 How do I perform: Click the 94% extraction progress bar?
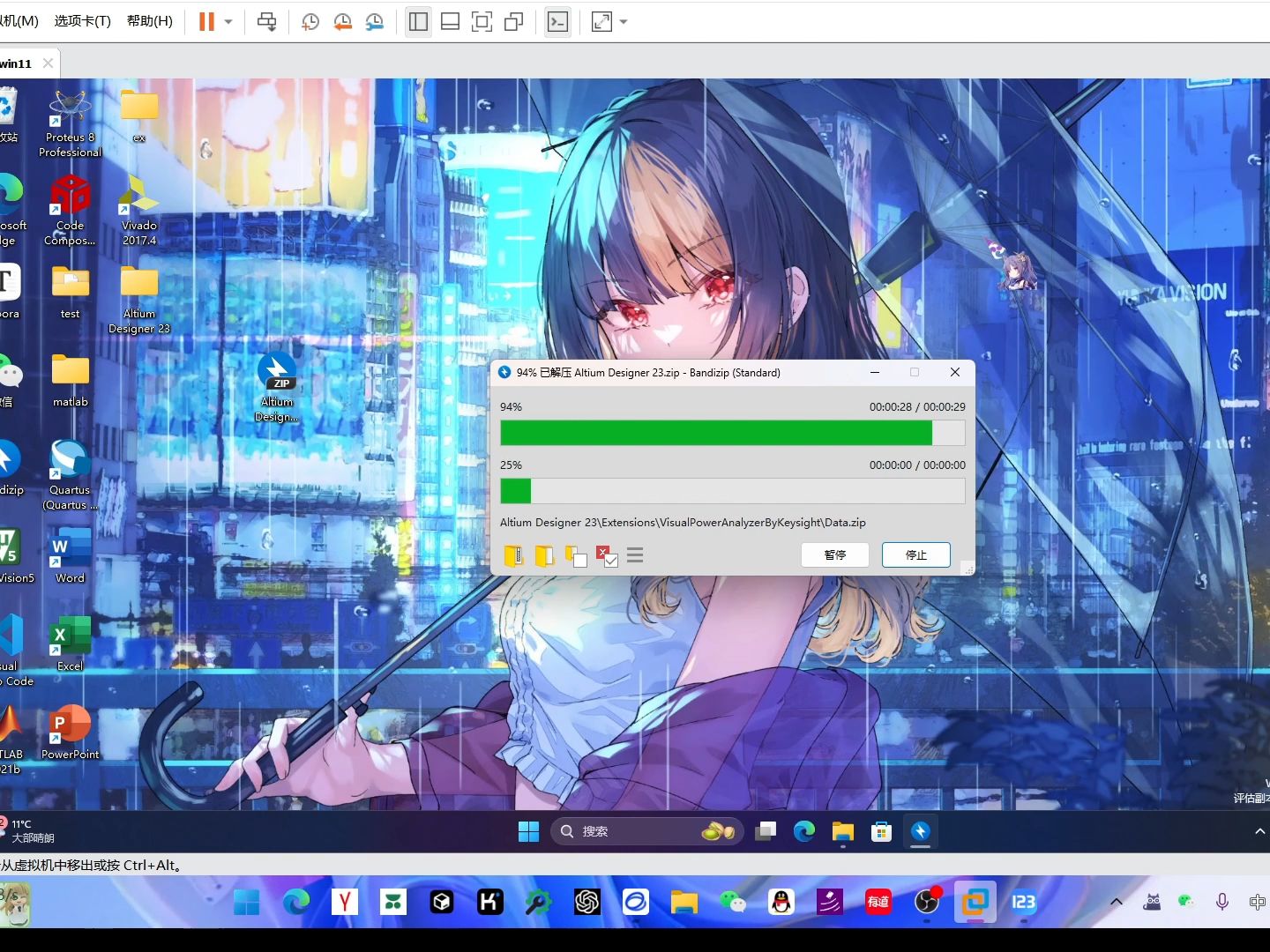pos(732,432)
